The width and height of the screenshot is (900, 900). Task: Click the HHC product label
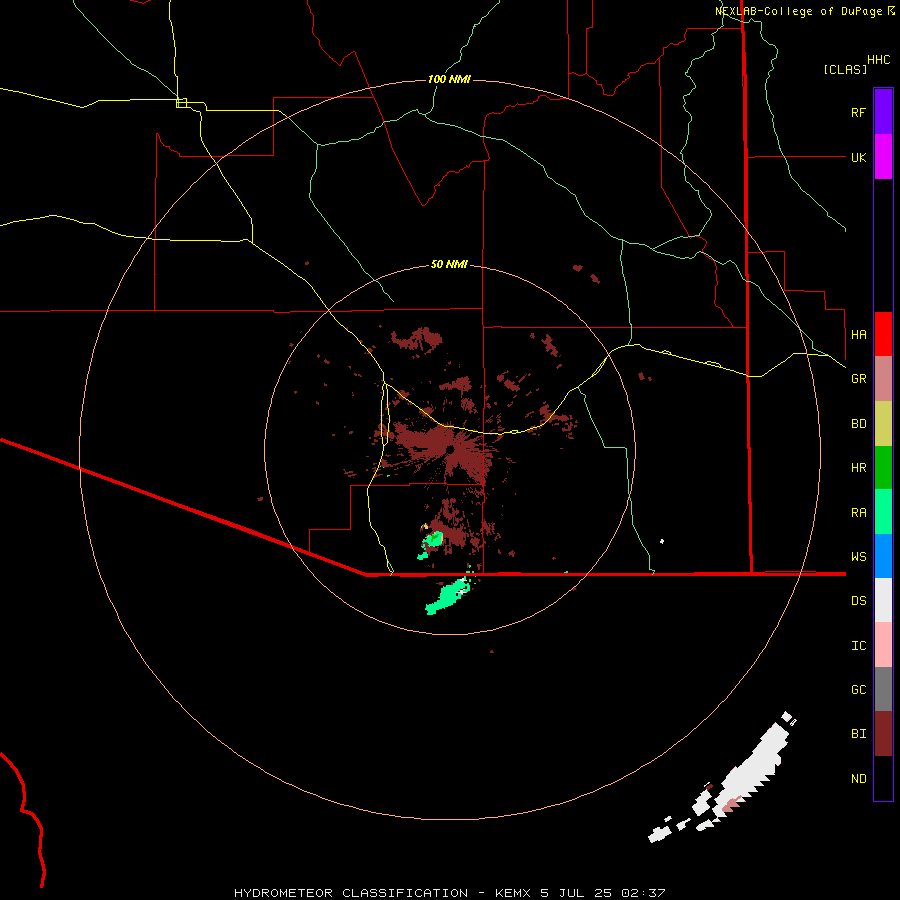click(878, 60)
